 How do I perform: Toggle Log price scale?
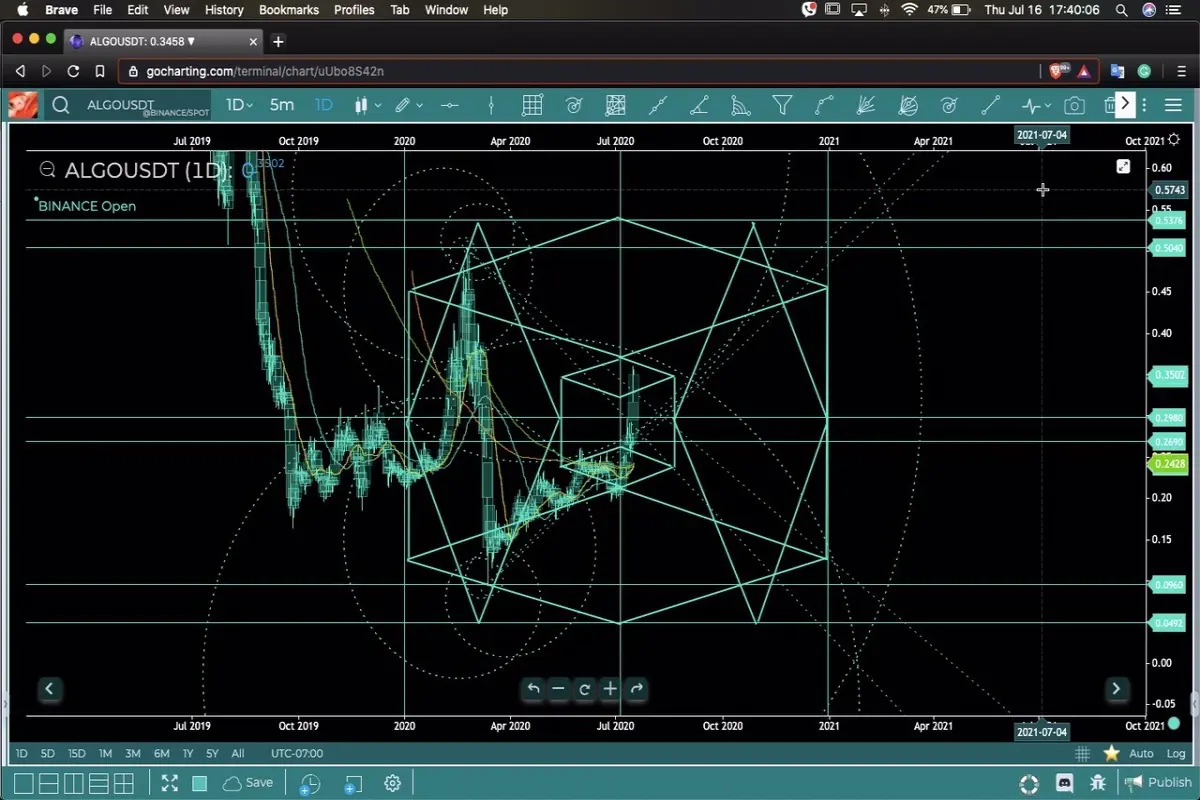[x=1176, y=754]
